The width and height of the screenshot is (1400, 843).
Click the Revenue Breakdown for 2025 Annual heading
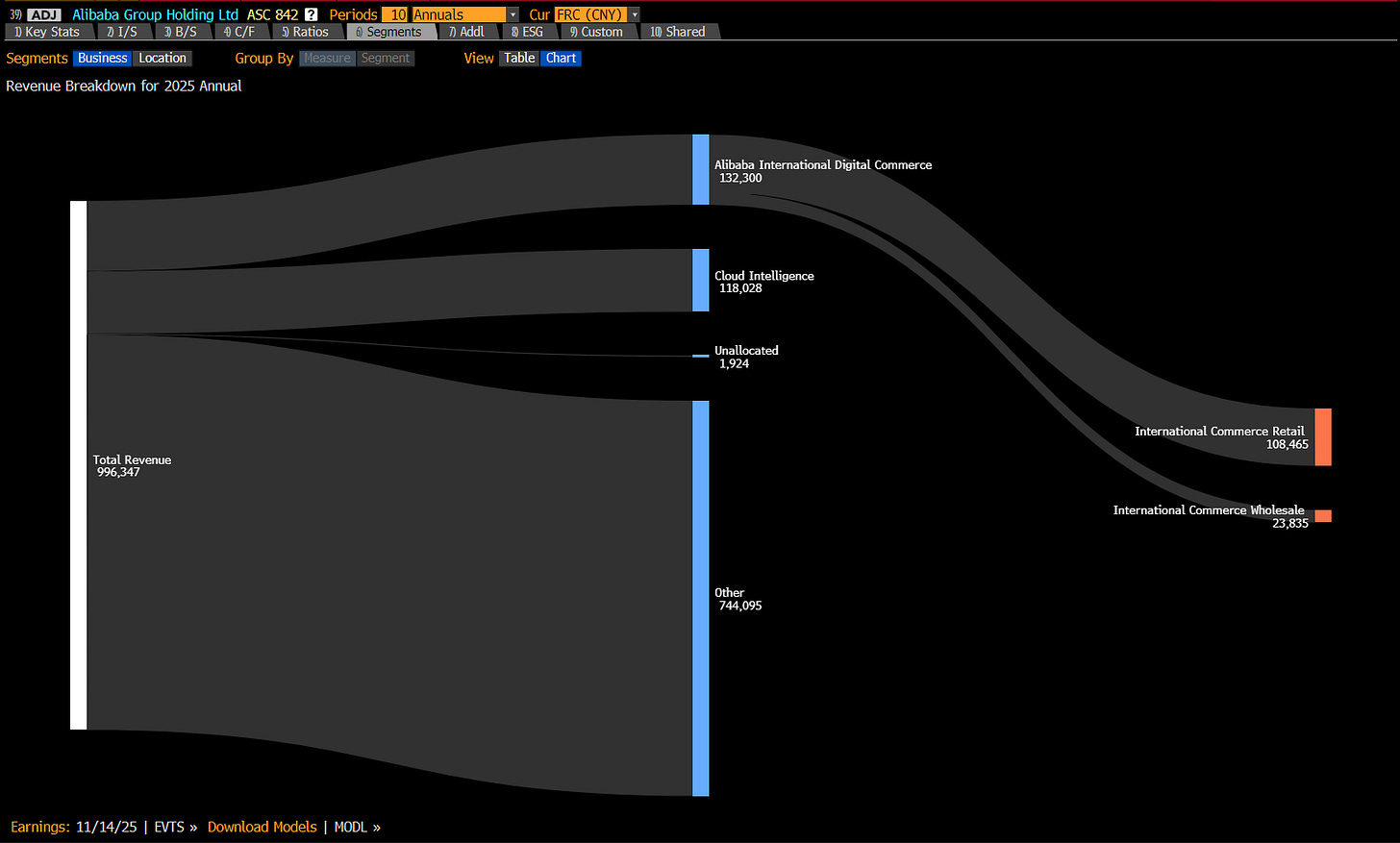(124, 86)
